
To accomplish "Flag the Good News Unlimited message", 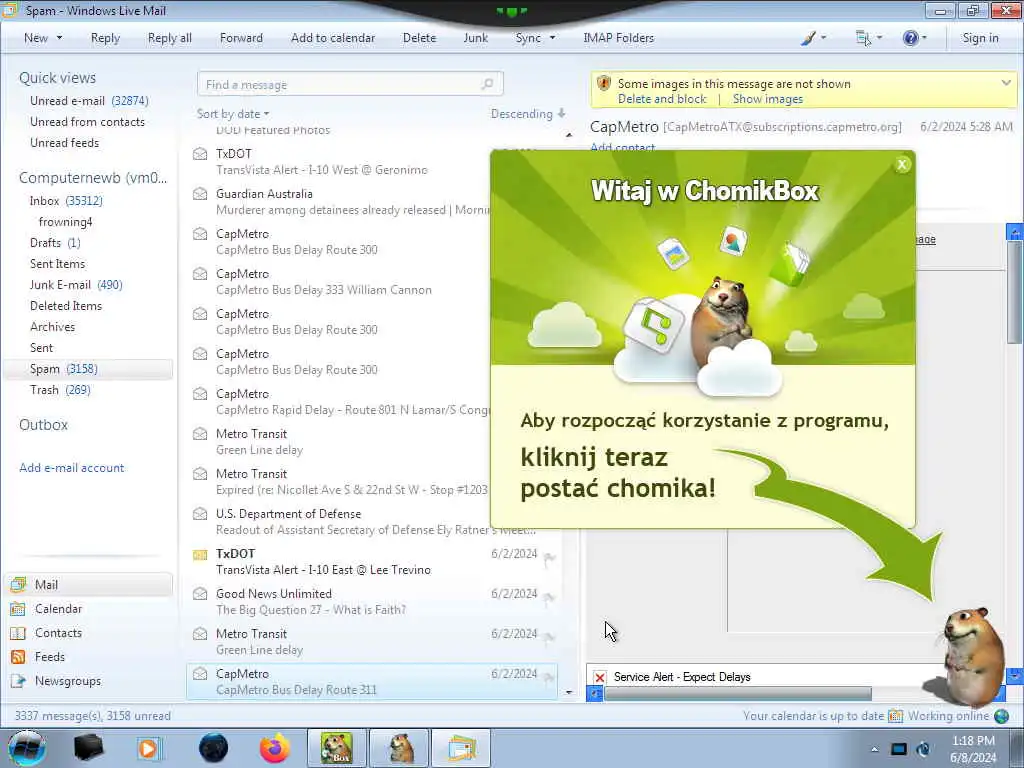I will [x=549, y=597].
